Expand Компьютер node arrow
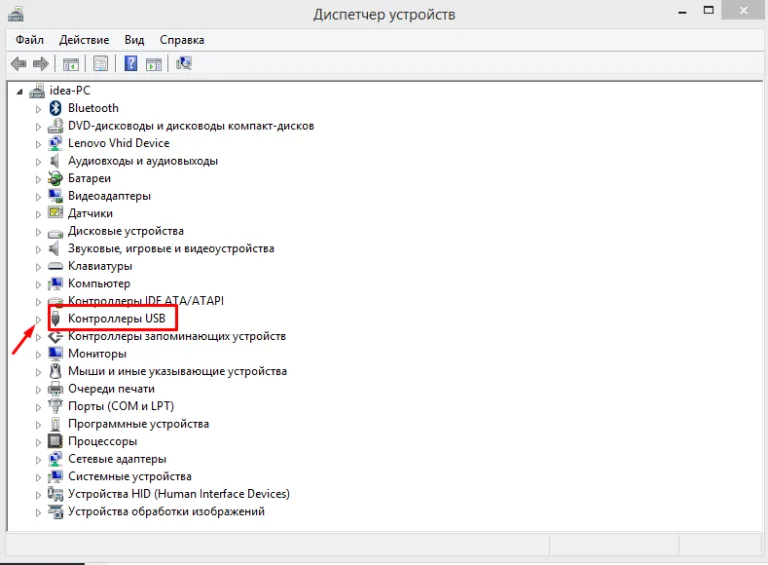 [38, 284]
